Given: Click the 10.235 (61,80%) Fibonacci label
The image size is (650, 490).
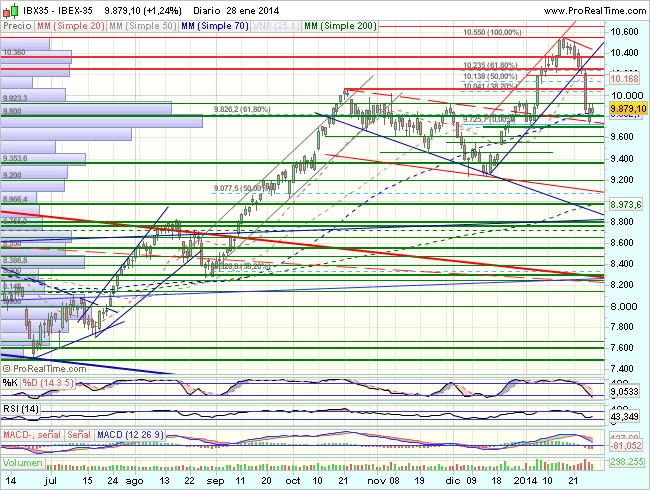Looking at the screenshot, I should point(490,65).
